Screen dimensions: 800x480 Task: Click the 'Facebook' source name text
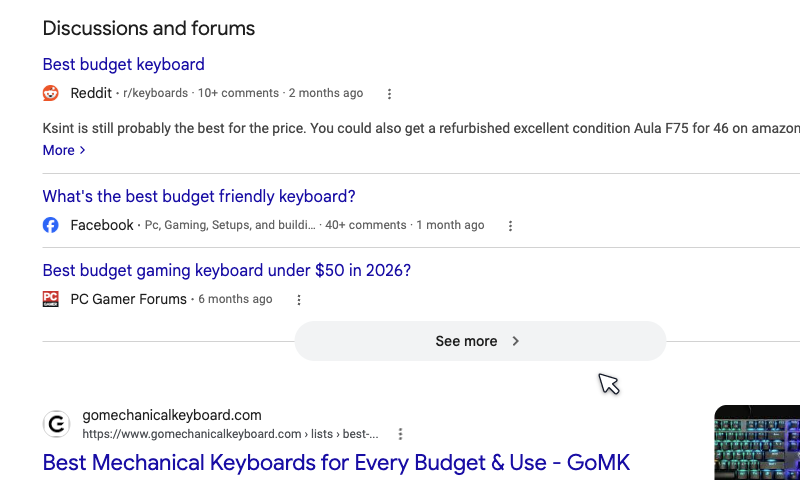(x=102, y=225)
